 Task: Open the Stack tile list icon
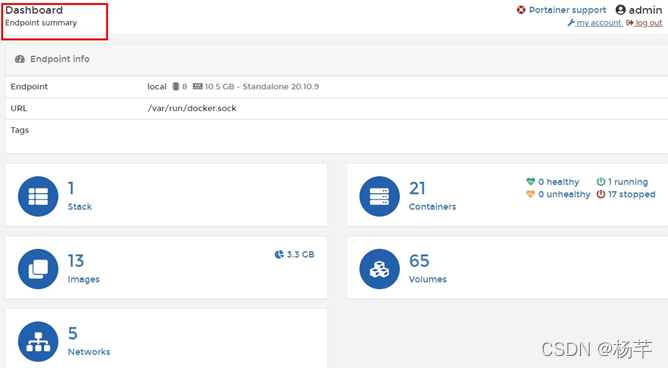click(x=38, y=196)
